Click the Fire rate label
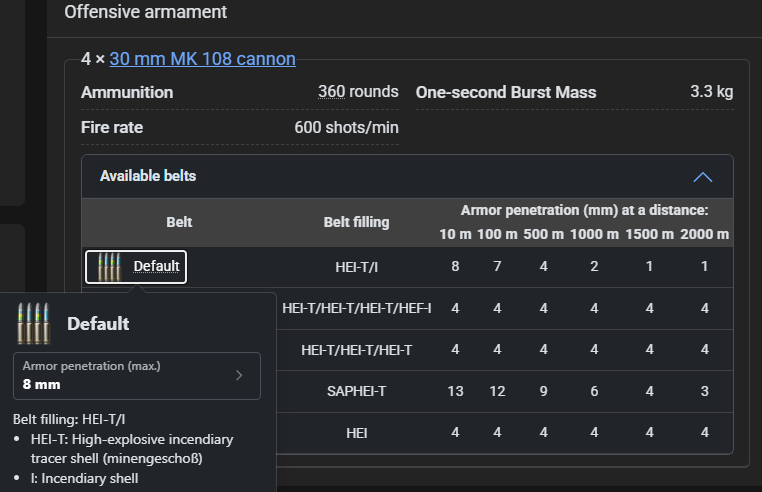Viewport: 762px width, 492px height. click(x=112, y=127)
